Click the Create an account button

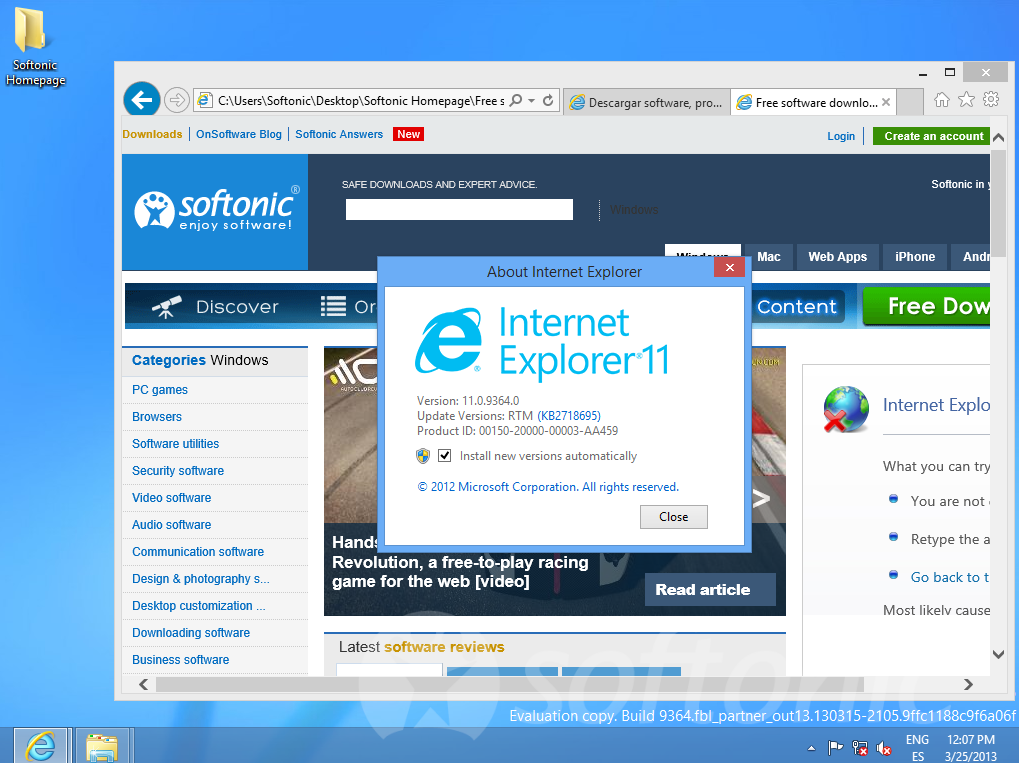pos(933,135)
